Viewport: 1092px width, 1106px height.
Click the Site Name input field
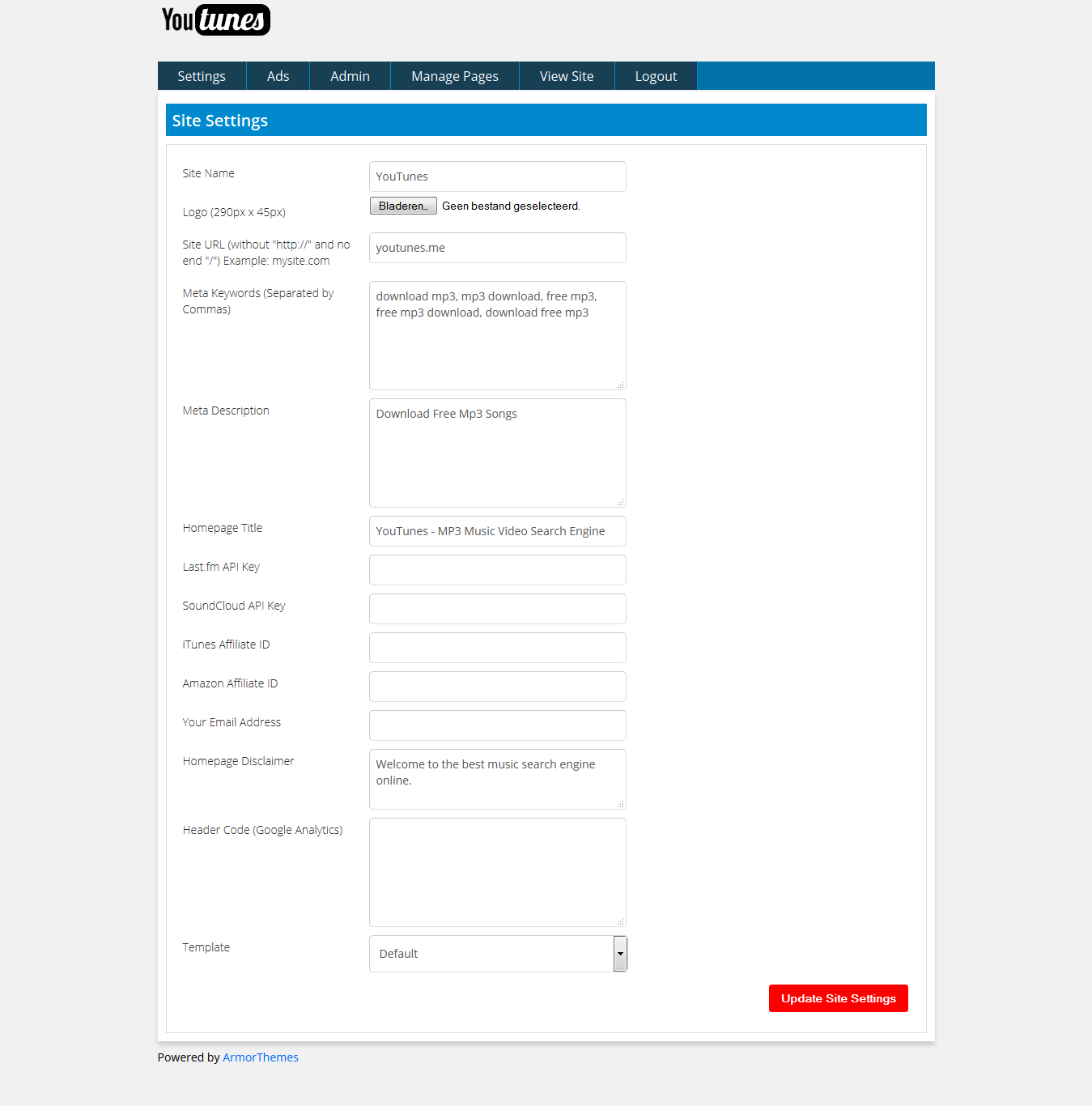pyautogui.click(x=498, y=177)
